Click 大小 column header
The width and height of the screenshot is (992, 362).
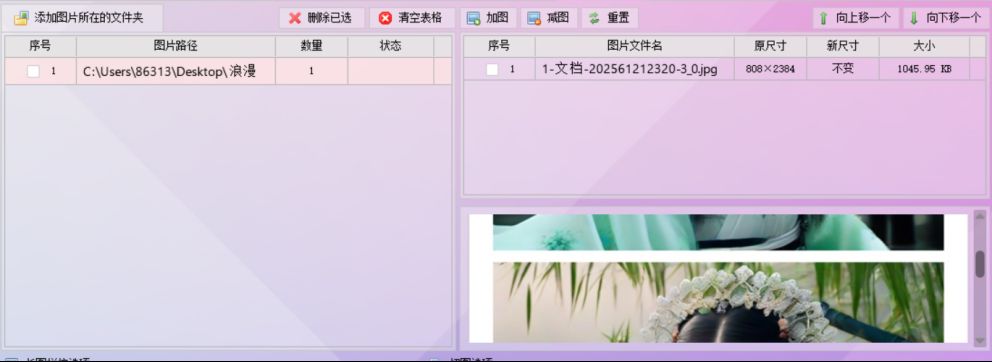click(x=924, y=46)
